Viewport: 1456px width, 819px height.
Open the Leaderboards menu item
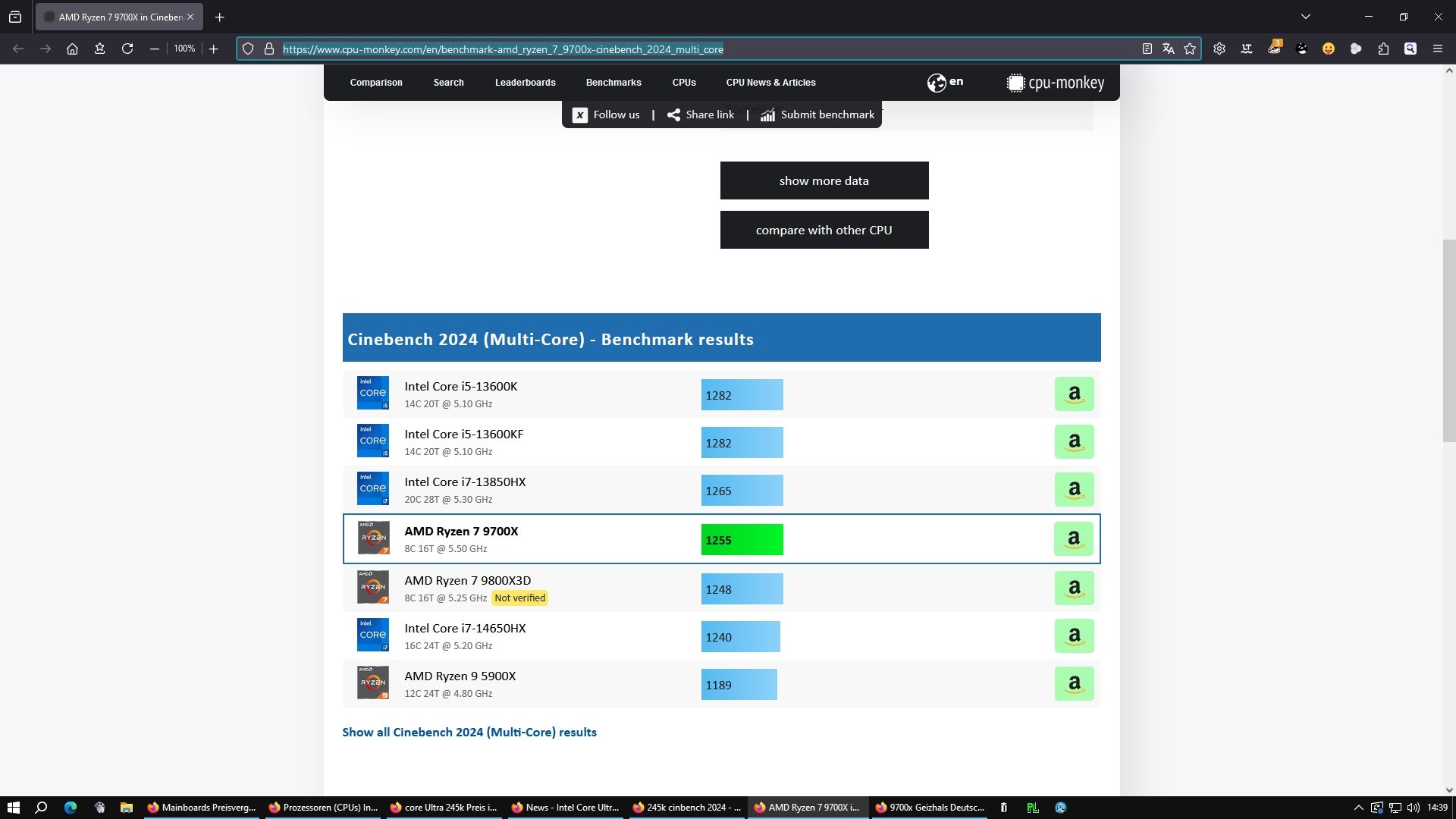click(525, 83)
